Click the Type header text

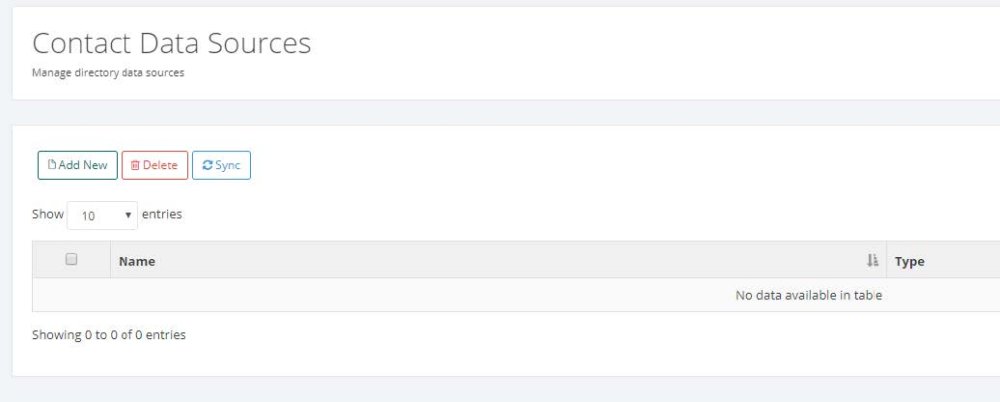[x=909, y=262]
